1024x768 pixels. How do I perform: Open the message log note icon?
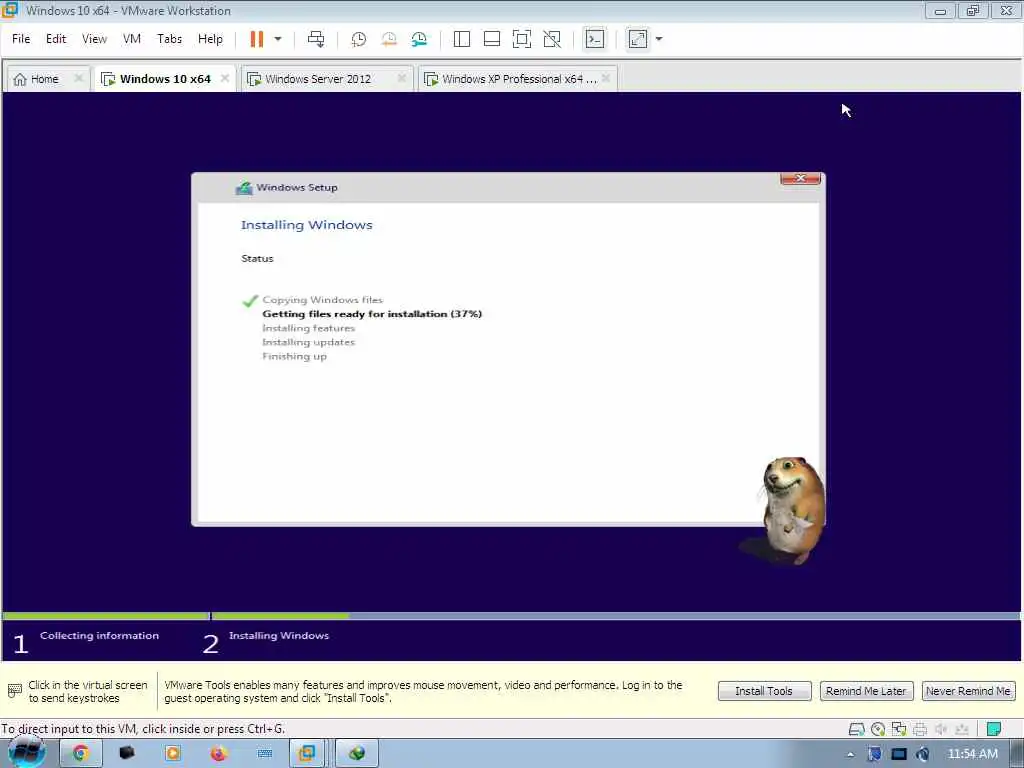[x=993, y=729]
